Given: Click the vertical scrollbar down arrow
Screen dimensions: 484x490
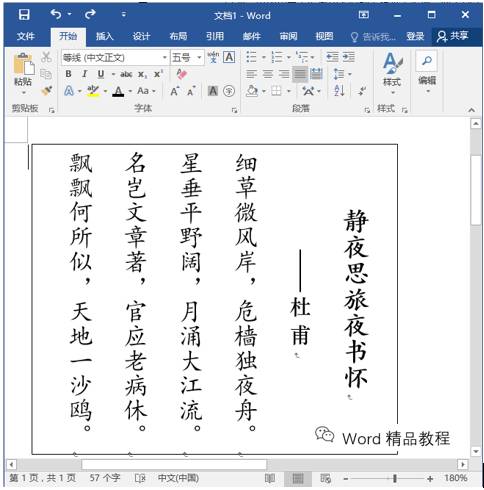Looking at the screenshot, I should click(x=476, y=452).
